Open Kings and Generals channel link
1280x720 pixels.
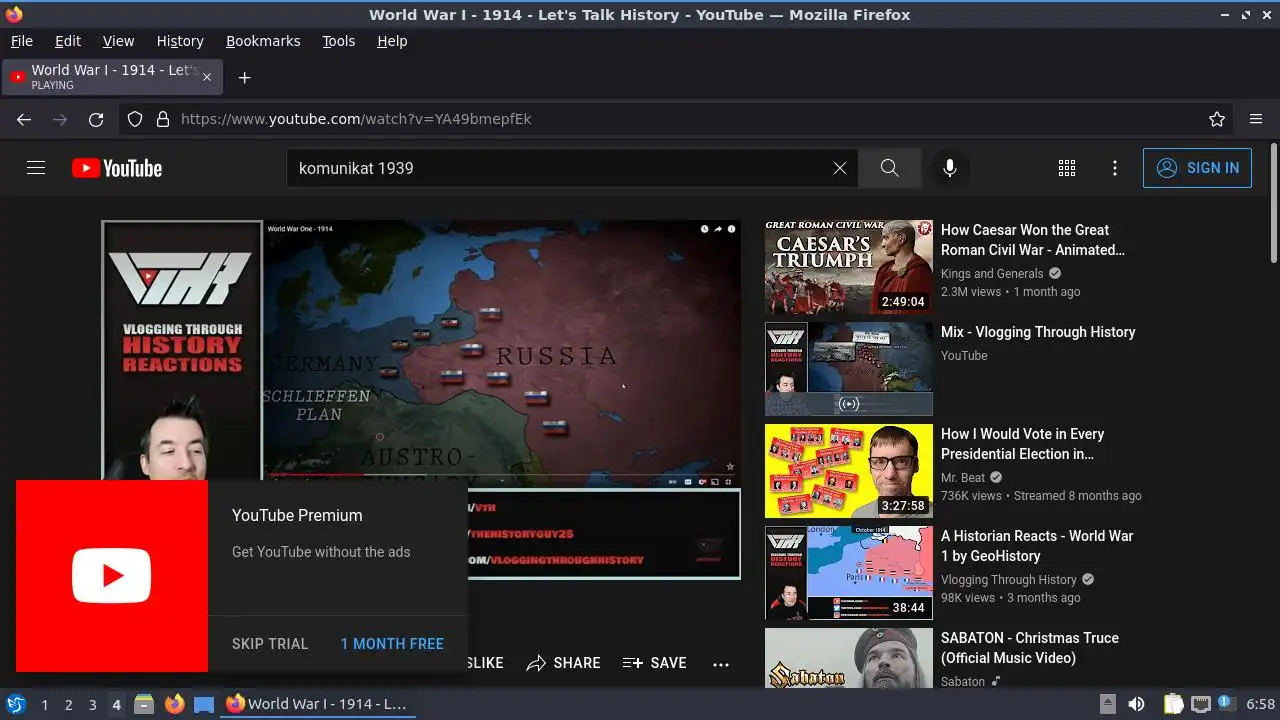coord(992,273)
